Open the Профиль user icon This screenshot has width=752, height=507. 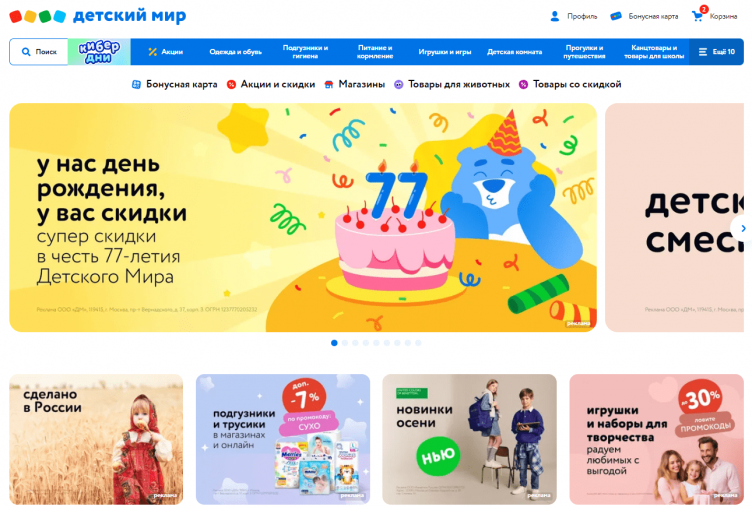point(555,16)
